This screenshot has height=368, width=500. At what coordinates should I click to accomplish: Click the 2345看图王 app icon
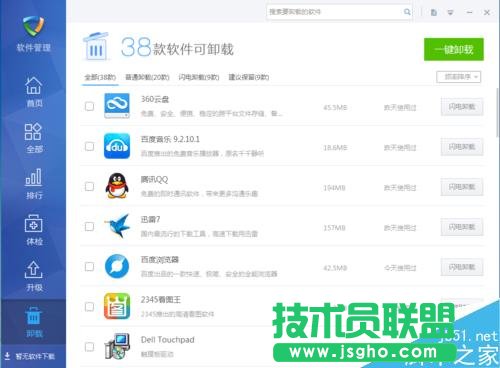pyautogui.click(x=117, y=306)
